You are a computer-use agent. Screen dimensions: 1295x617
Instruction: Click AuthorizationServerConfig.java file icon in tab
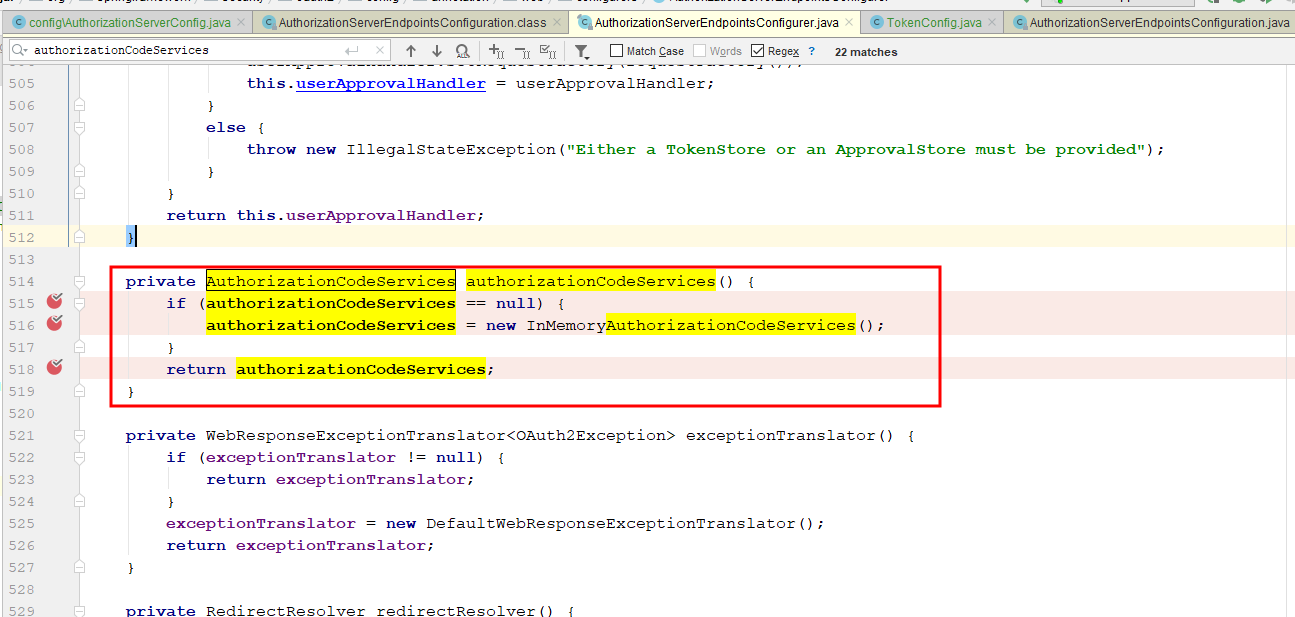click(x=20, y=22)
